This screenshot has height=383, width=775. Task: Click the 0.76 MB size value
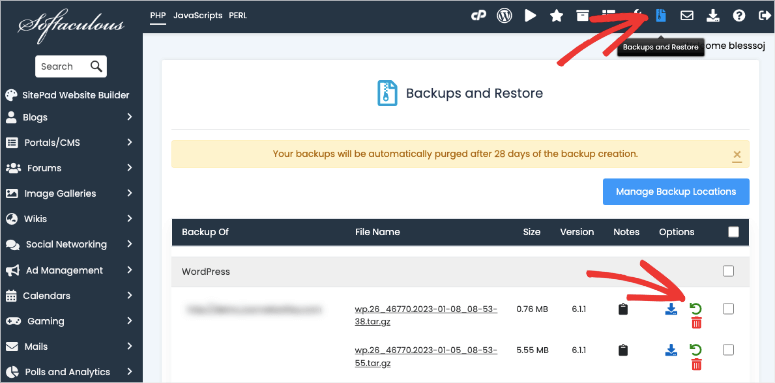click(532, 309)
